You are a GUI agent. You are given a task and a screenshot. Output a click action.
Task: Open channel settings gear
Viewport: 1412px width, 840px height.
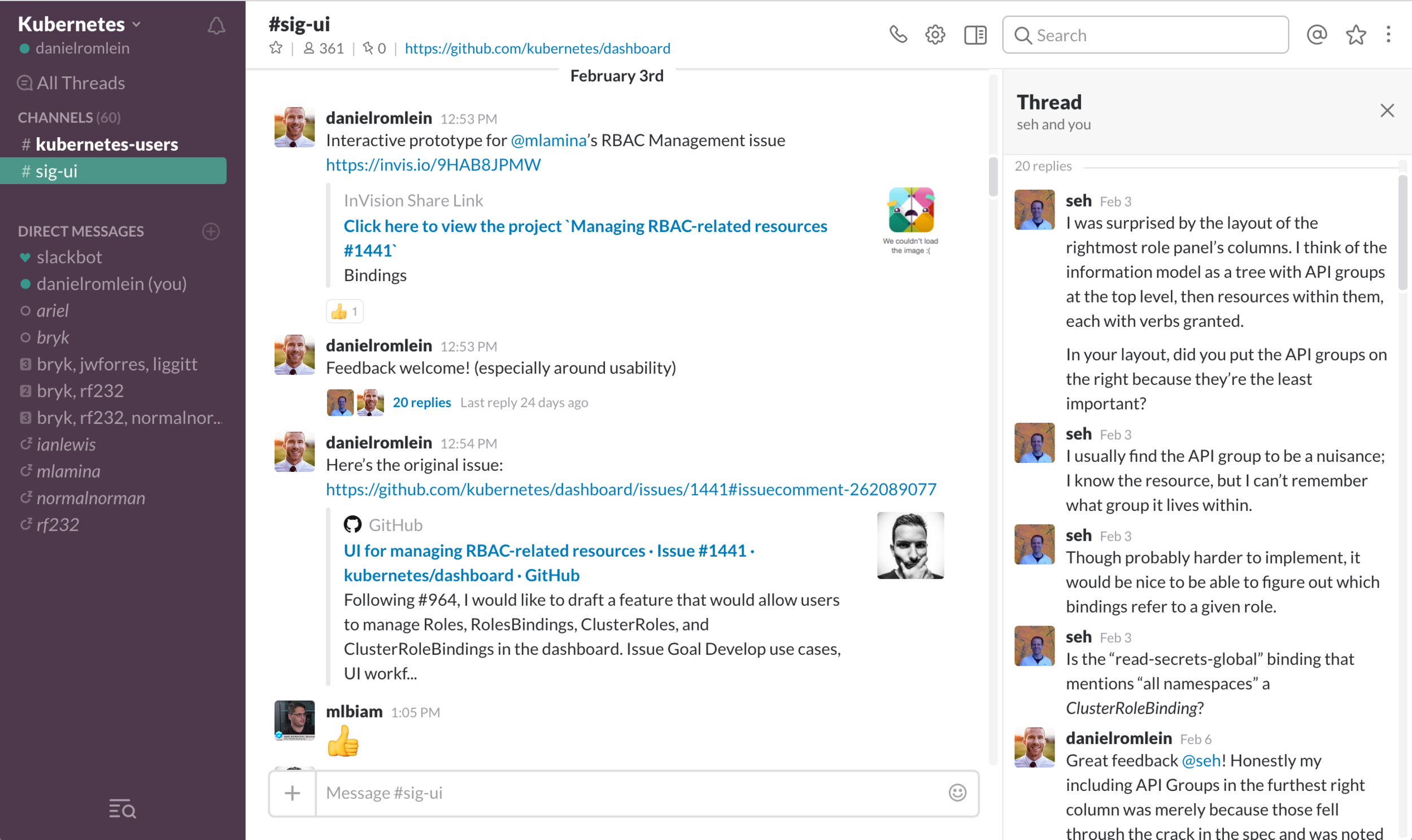click(x=935, y=34)
